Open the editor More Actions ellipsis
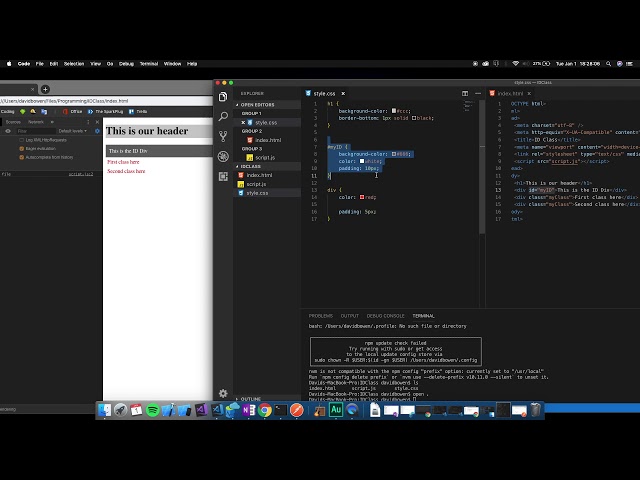 point(478,93)
